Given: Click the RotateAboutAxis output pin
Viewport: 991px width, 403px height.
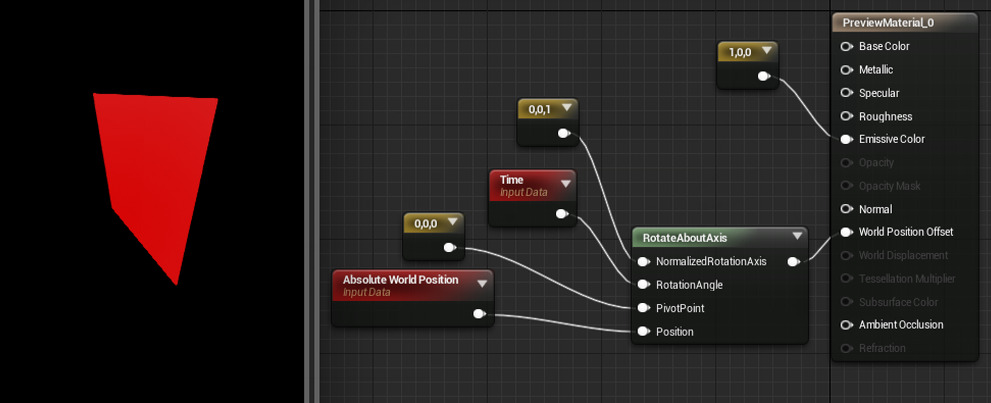Looking at the screenshot, I should (793, 262).
